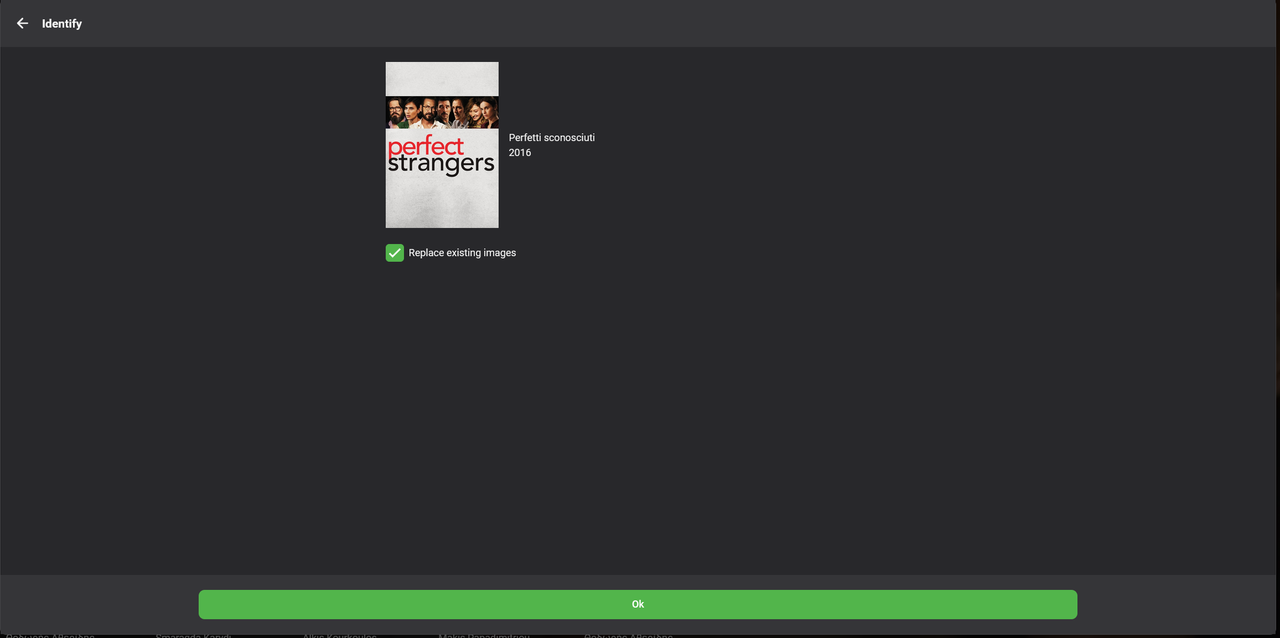1280x638 pixels.
Task: Click the Identify header title
Action: click(62, 23)
